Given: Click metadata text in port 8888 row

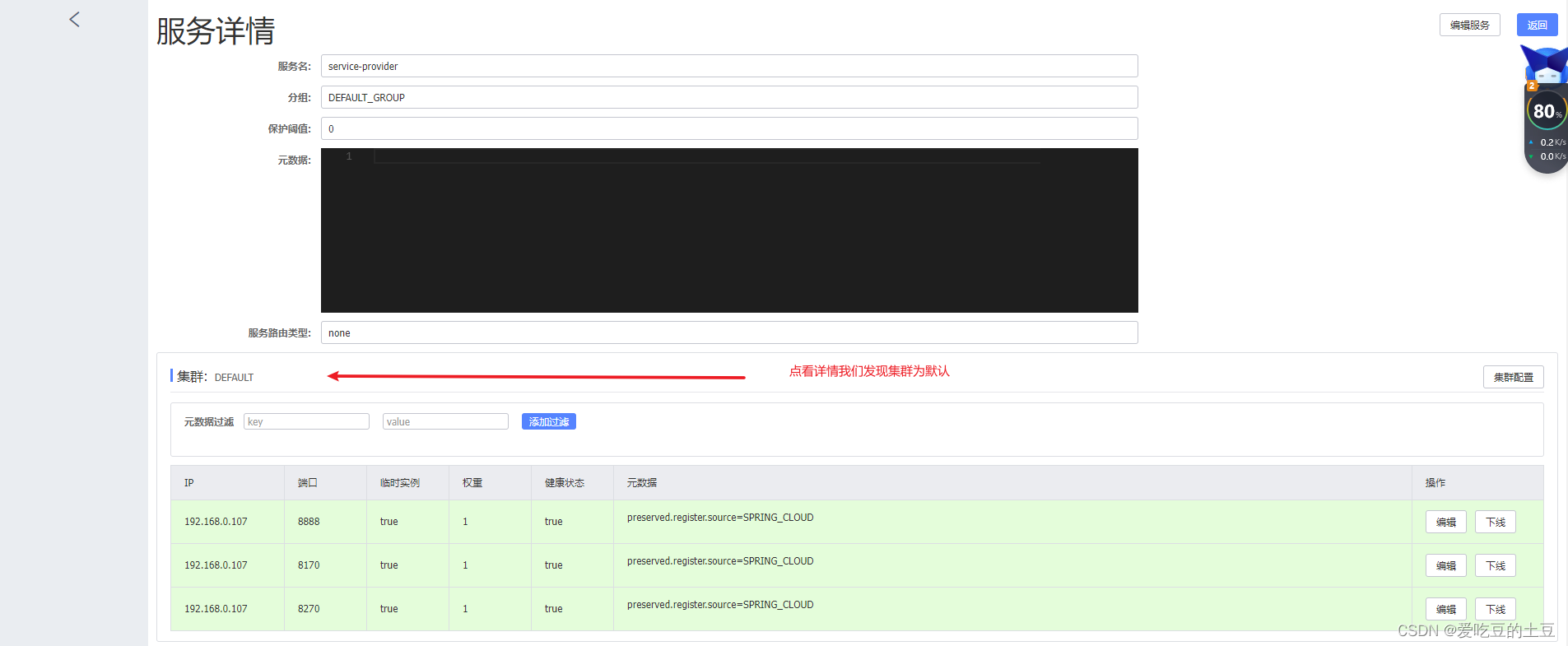Looking at the screenshot, I should tap(720, 518).
